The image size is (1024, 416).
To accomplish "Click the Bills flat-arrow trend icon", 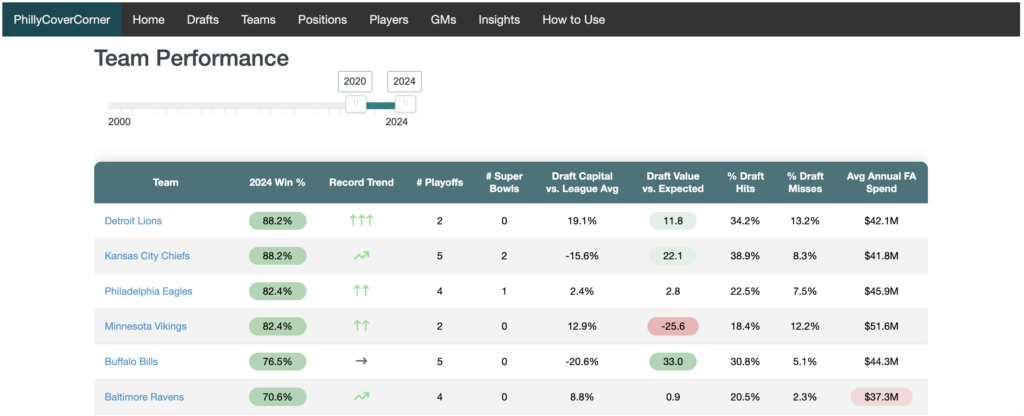I will (x=361, y=361).
